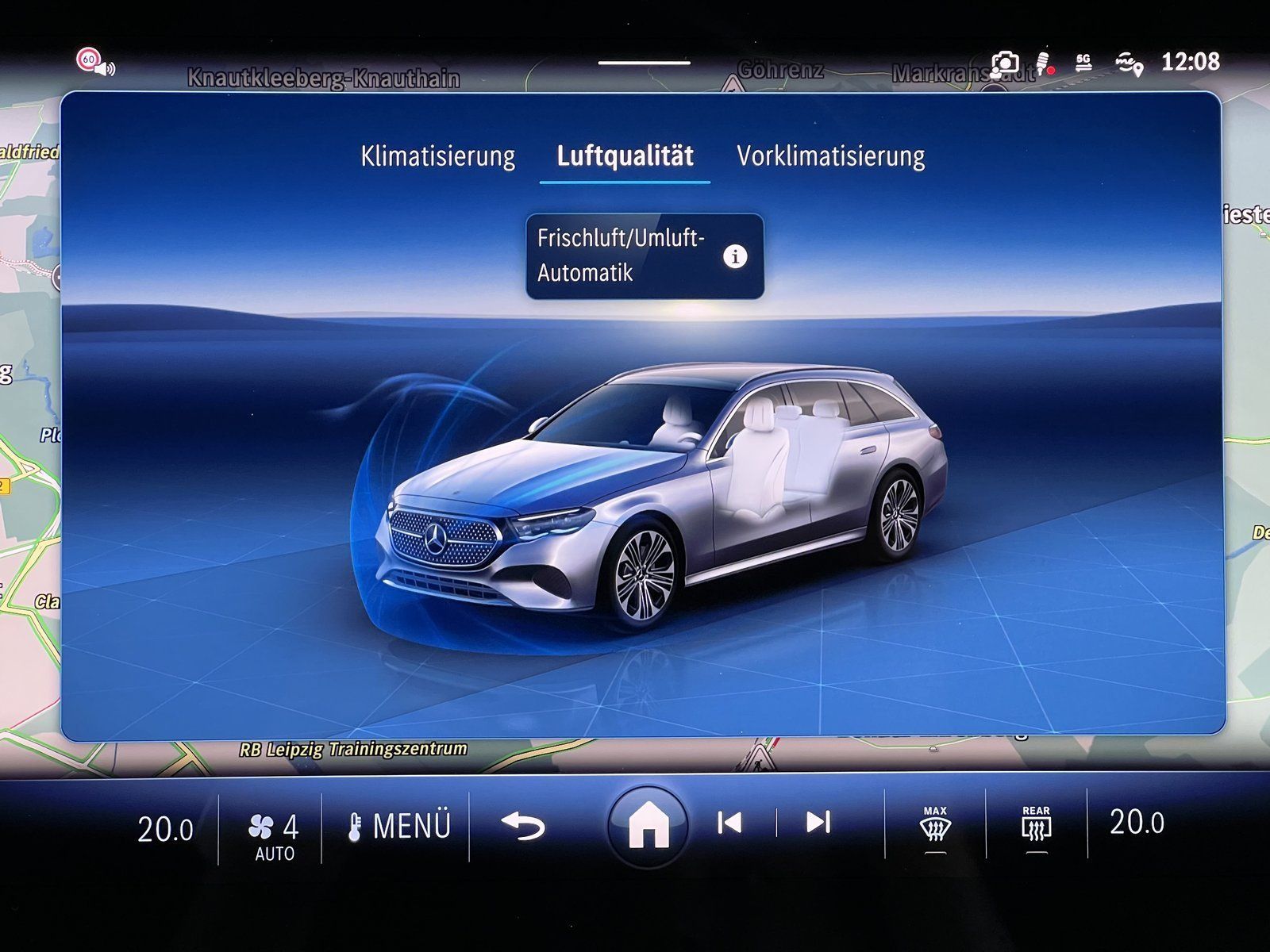
Task: Select the Luftqualität tab
Action: 625,155
